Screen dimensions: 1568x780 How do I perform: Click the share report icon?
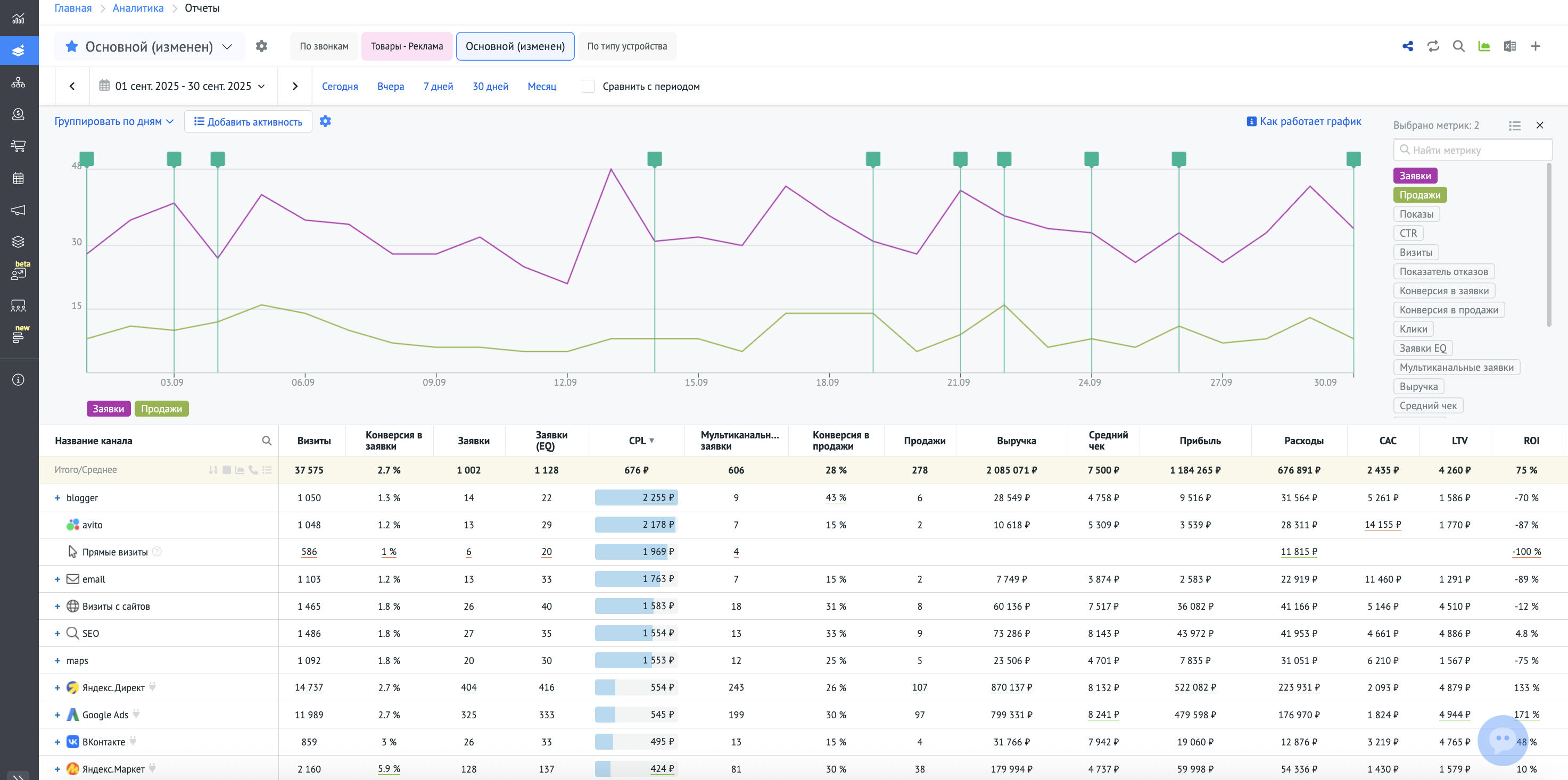[1407, 46]
